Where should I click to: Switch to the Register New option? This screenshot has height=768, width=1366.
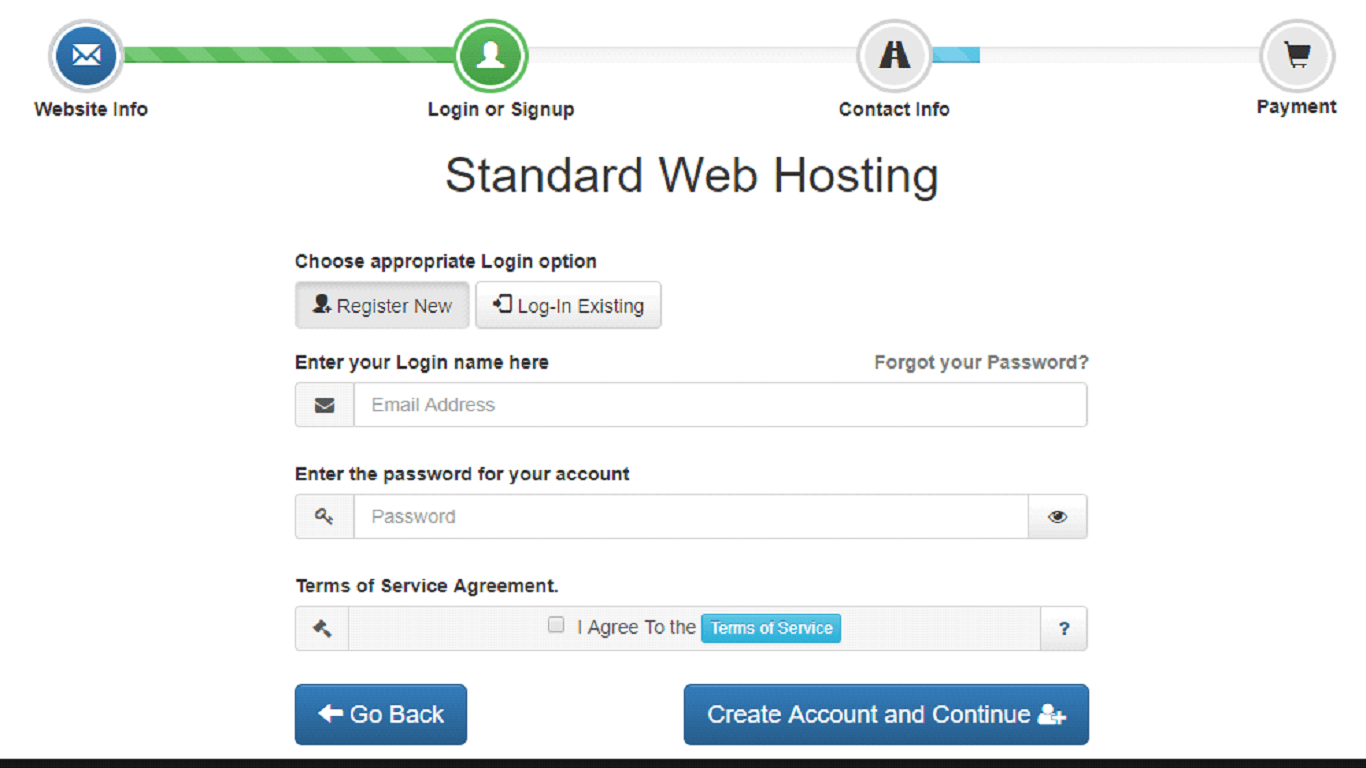coord(382,305)
